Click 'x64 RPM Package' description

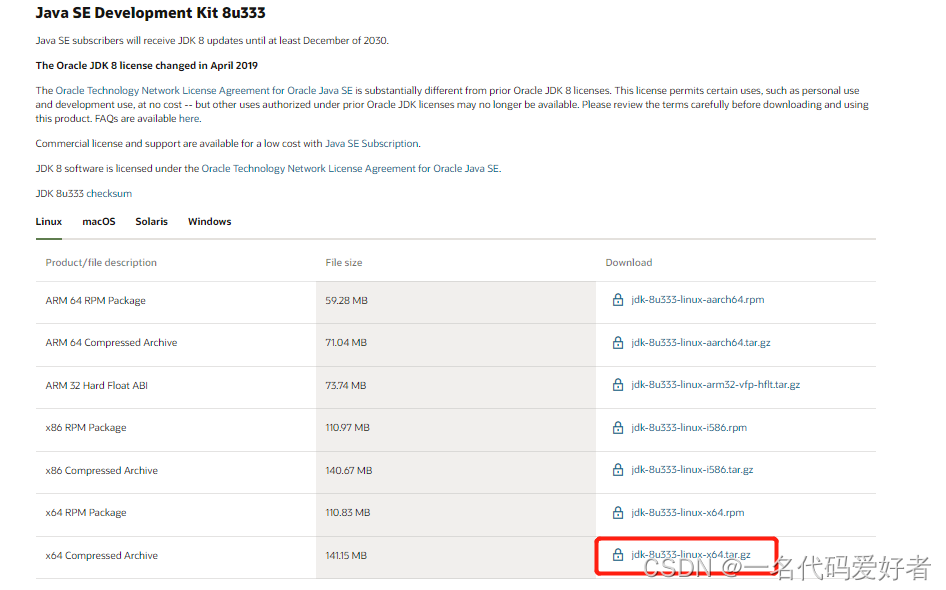[86, 513]
